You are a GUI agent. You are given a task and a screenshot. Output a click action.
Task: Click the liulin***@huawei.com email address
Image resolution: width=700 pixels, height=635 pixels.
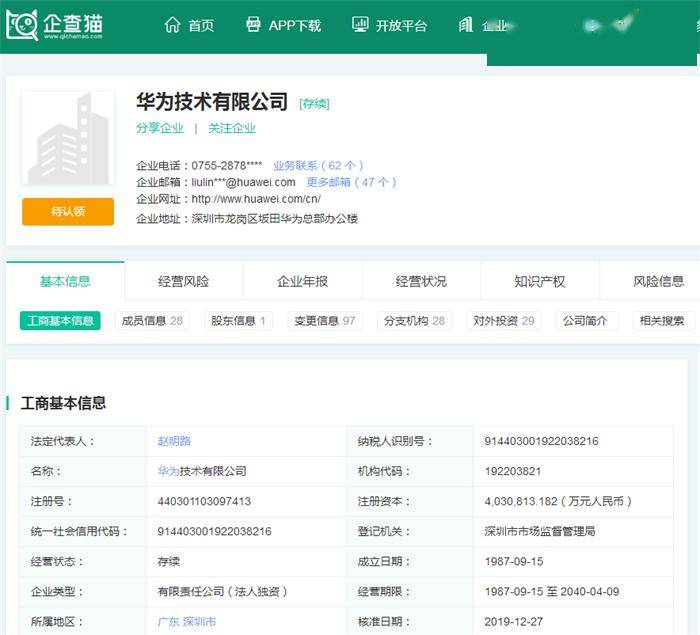(x=244, y=182)
